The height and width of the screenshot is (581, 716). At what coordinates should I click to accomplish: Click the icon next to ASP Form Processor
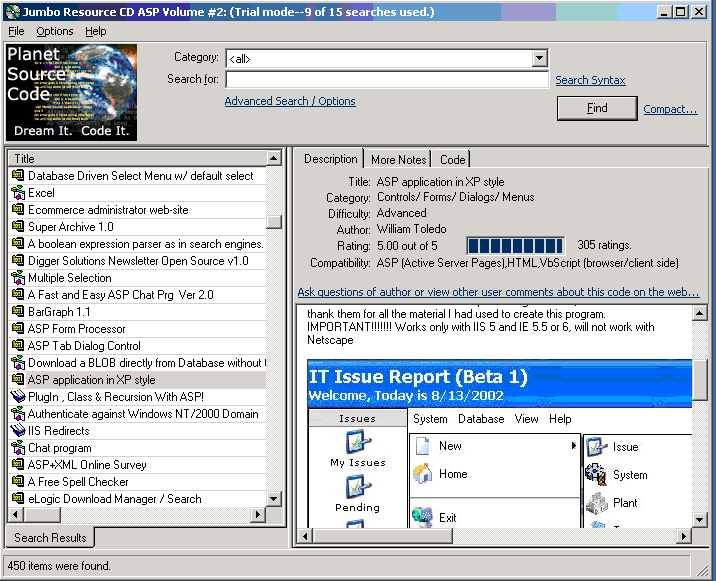[x=18, y=328]
